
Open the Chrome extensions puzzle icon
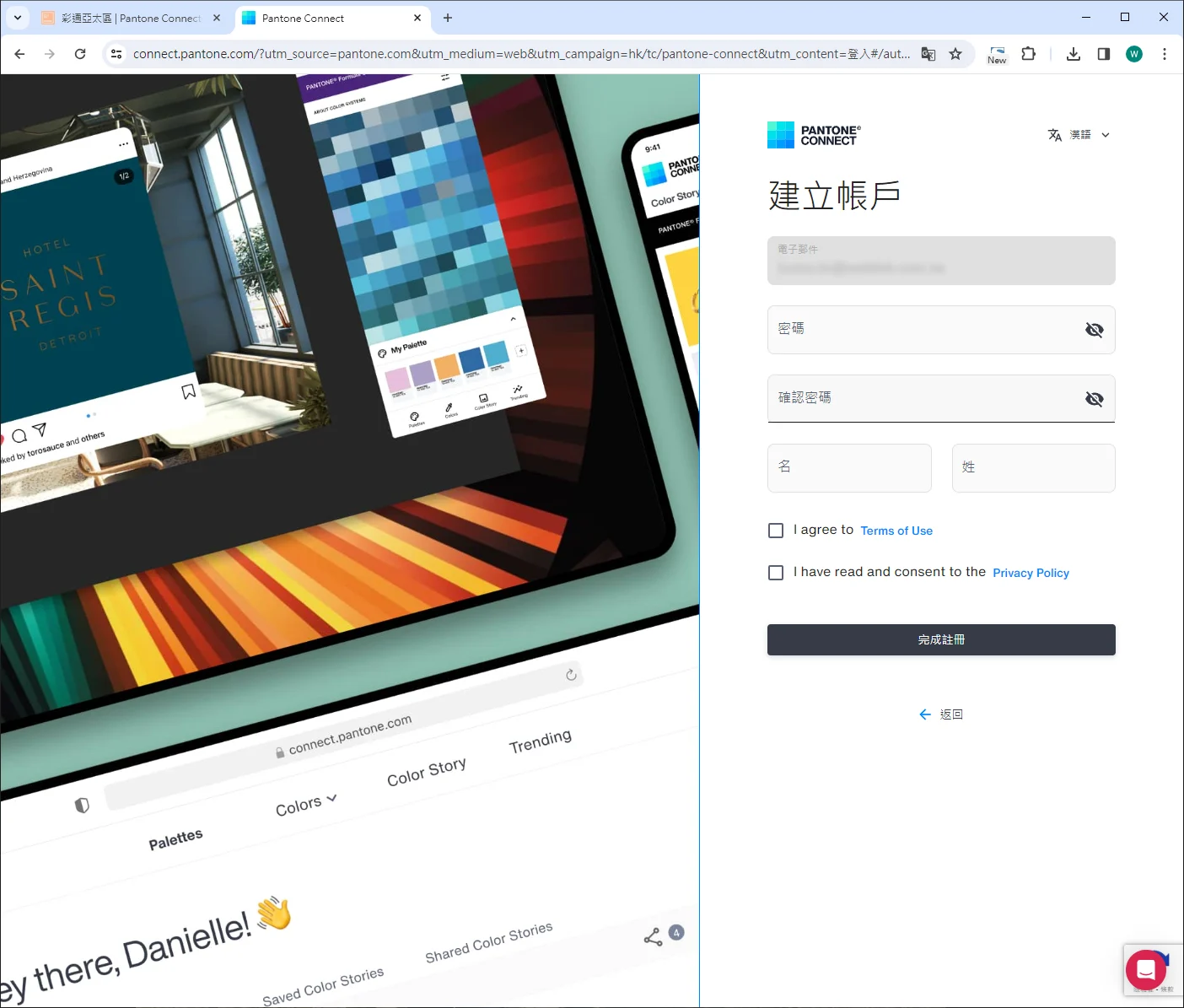point(1028,54)
